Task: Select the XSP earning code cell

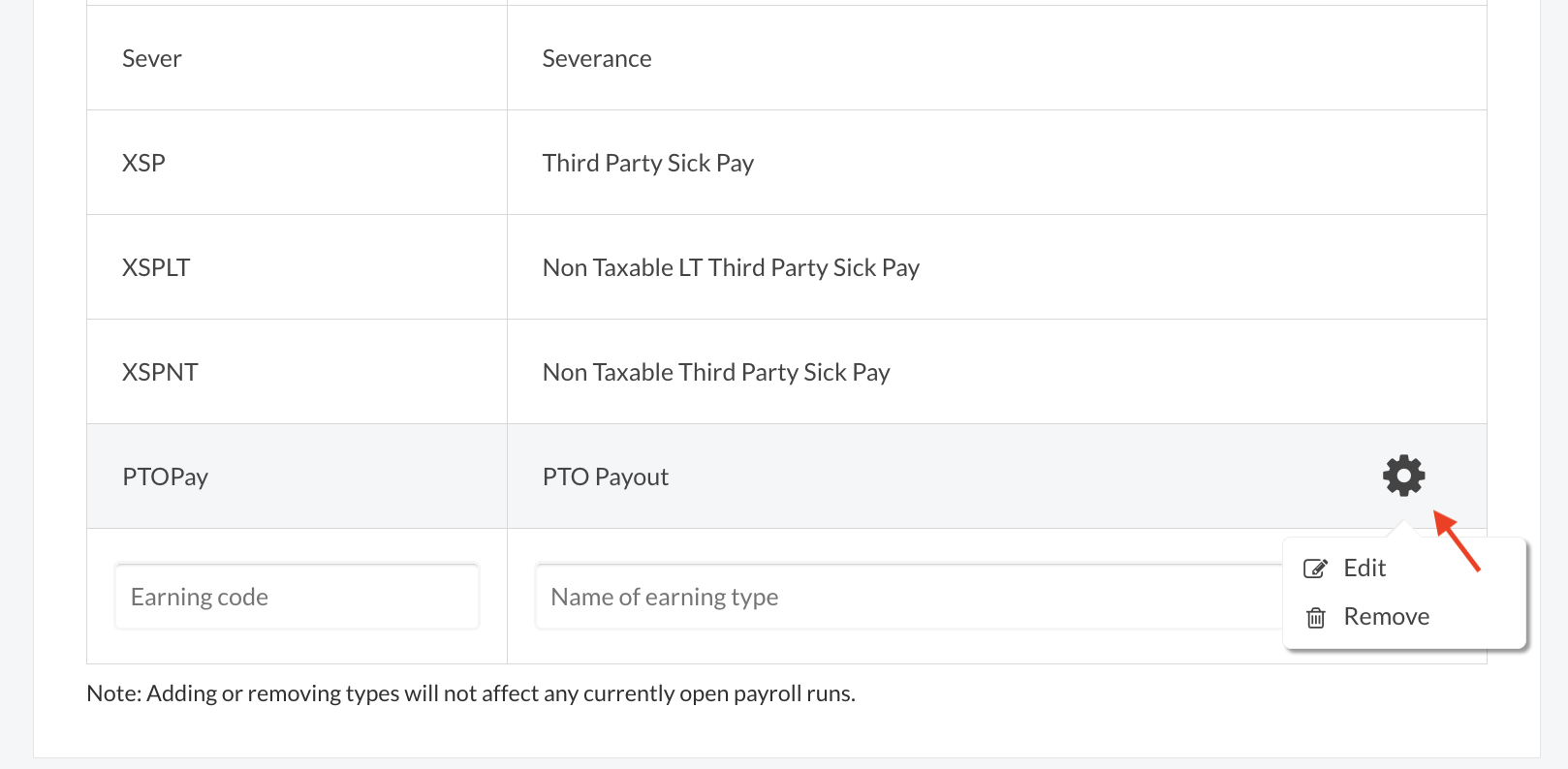Action: pos(143,163)
